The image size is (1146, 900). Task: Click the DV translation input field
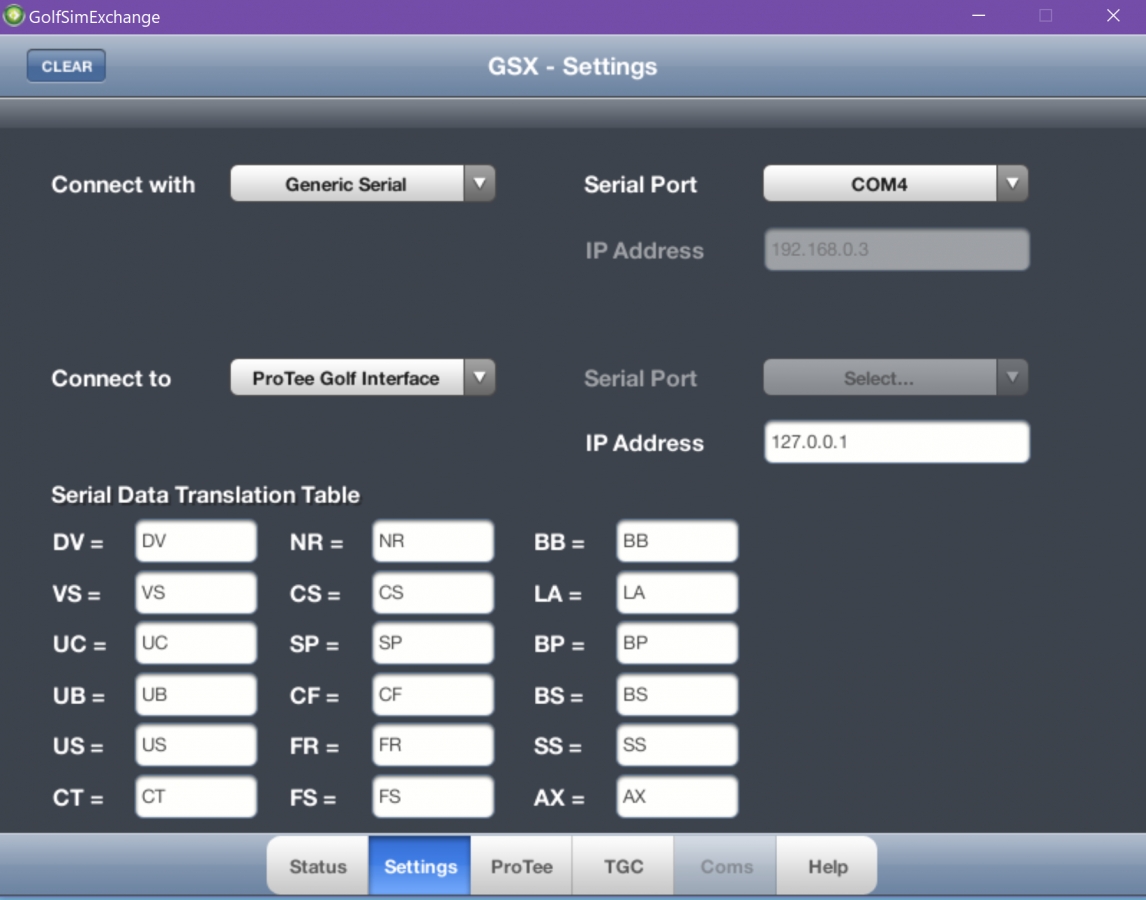pos(196,541)
